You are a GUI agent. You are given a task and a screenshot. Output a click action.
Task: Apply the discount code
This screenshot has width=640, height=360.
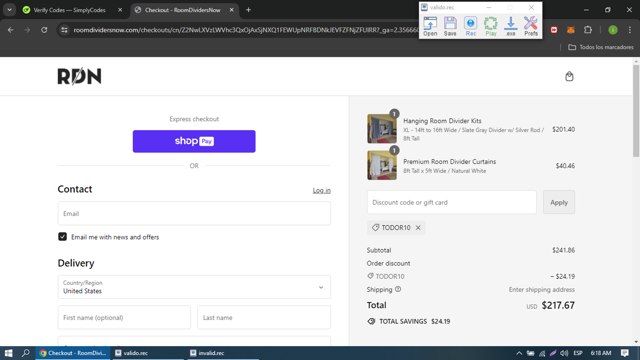pos(559,202)
